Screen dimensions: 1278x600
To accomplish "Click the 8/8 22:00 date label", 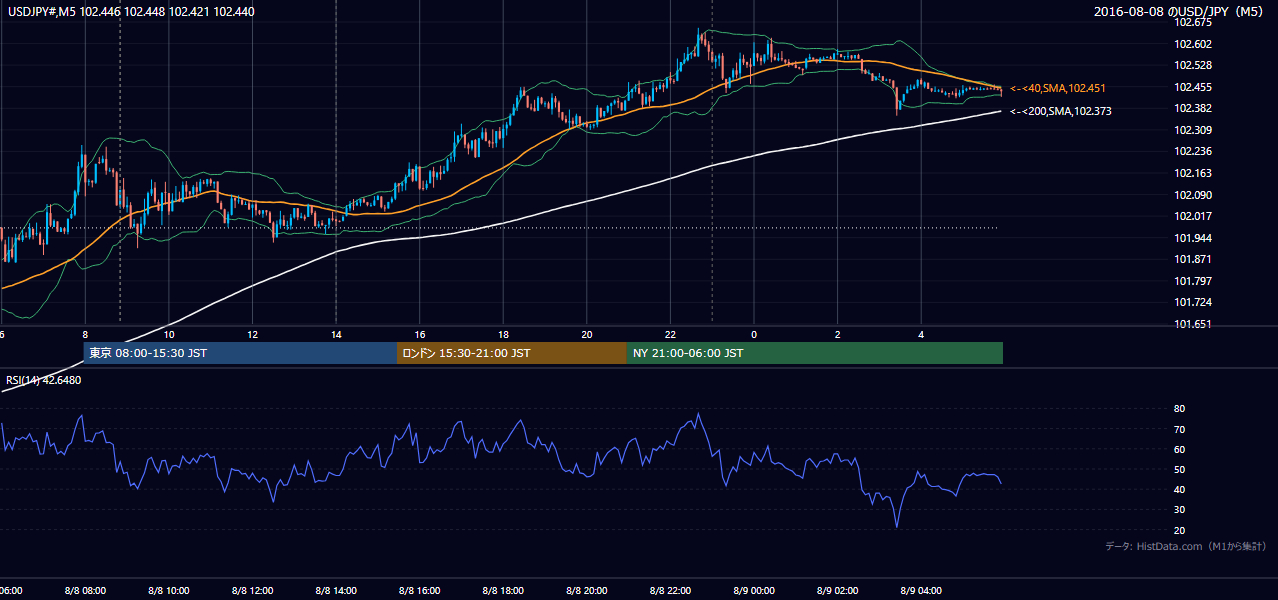I will (x=670, y=591).
